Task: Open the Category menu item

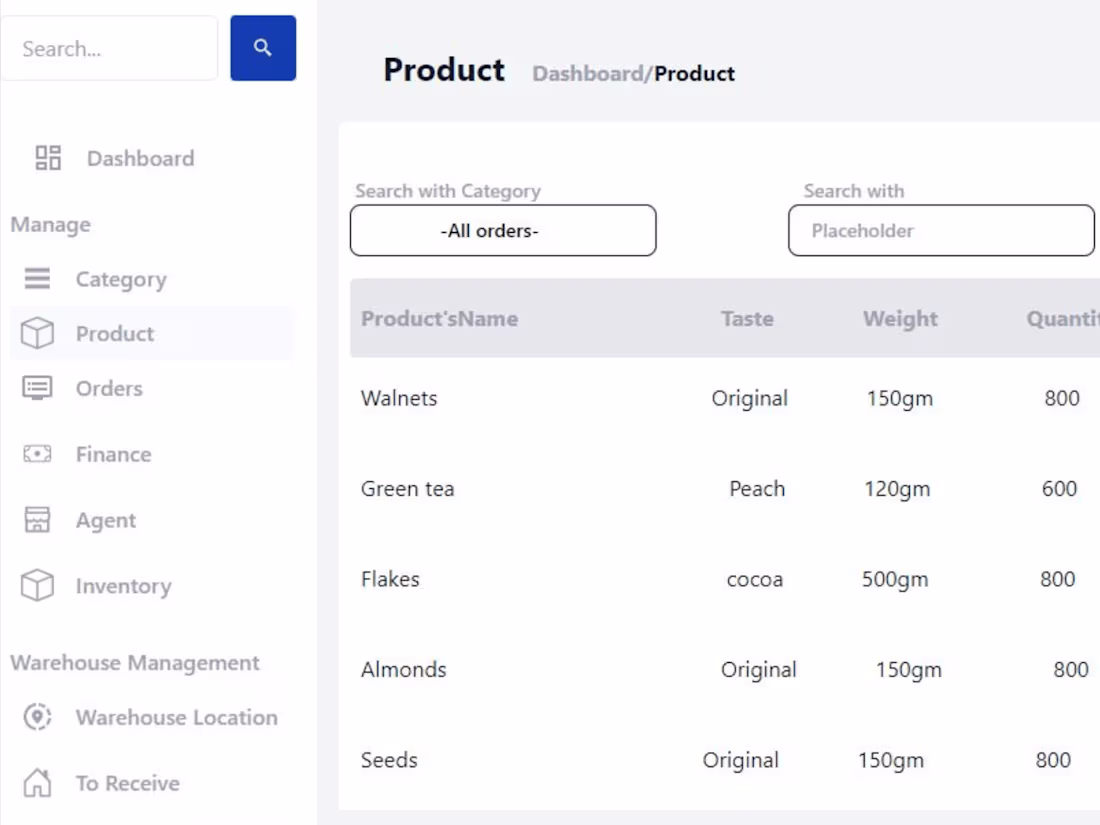Action: (x=121, y=279)
